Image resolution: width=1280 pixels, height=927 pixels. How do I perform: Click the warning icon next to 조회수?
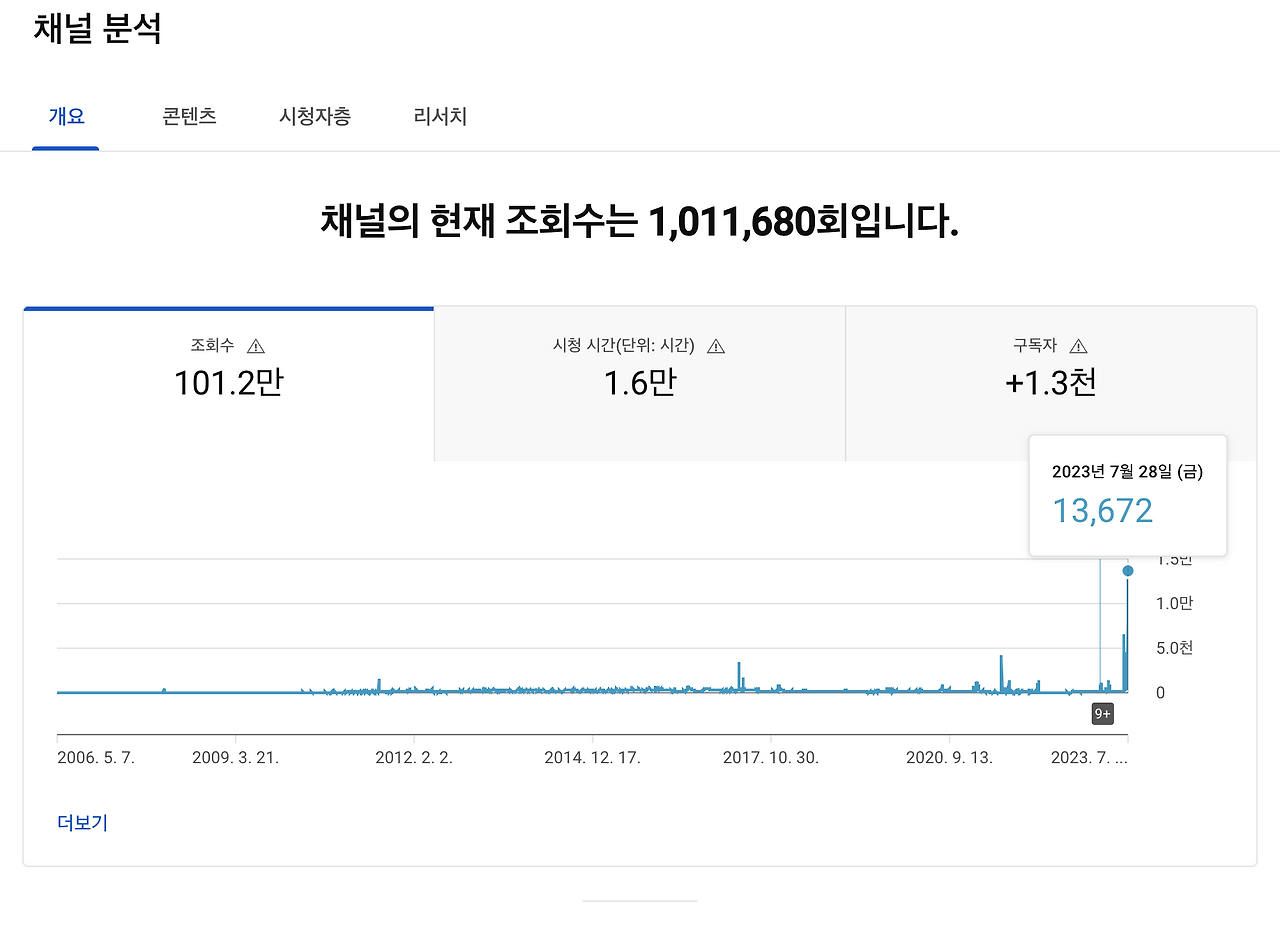(x=257, y=345)
